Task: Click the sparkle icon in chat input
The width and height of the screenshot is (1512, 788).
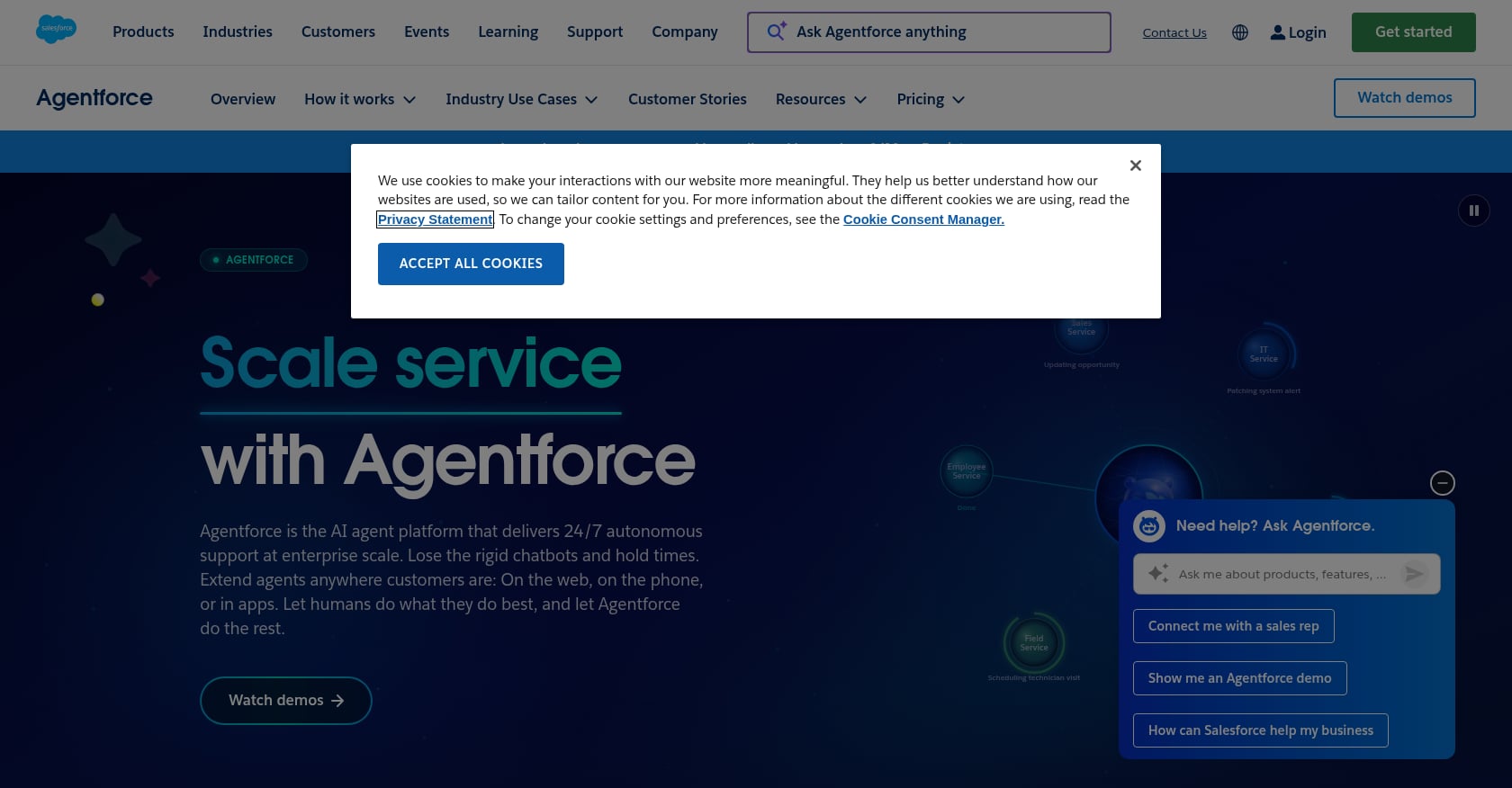Action: coord(1158,573)
